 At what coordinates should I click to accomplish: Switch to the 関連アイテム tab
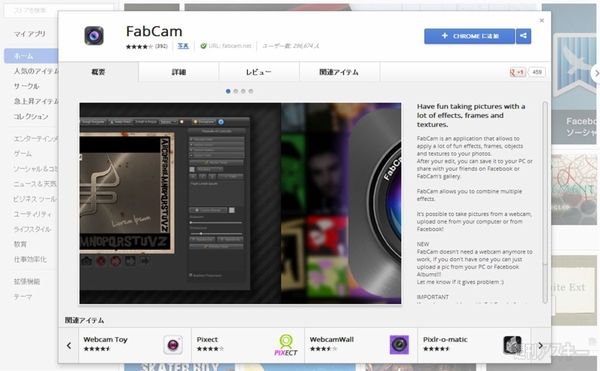coord(339,72)
